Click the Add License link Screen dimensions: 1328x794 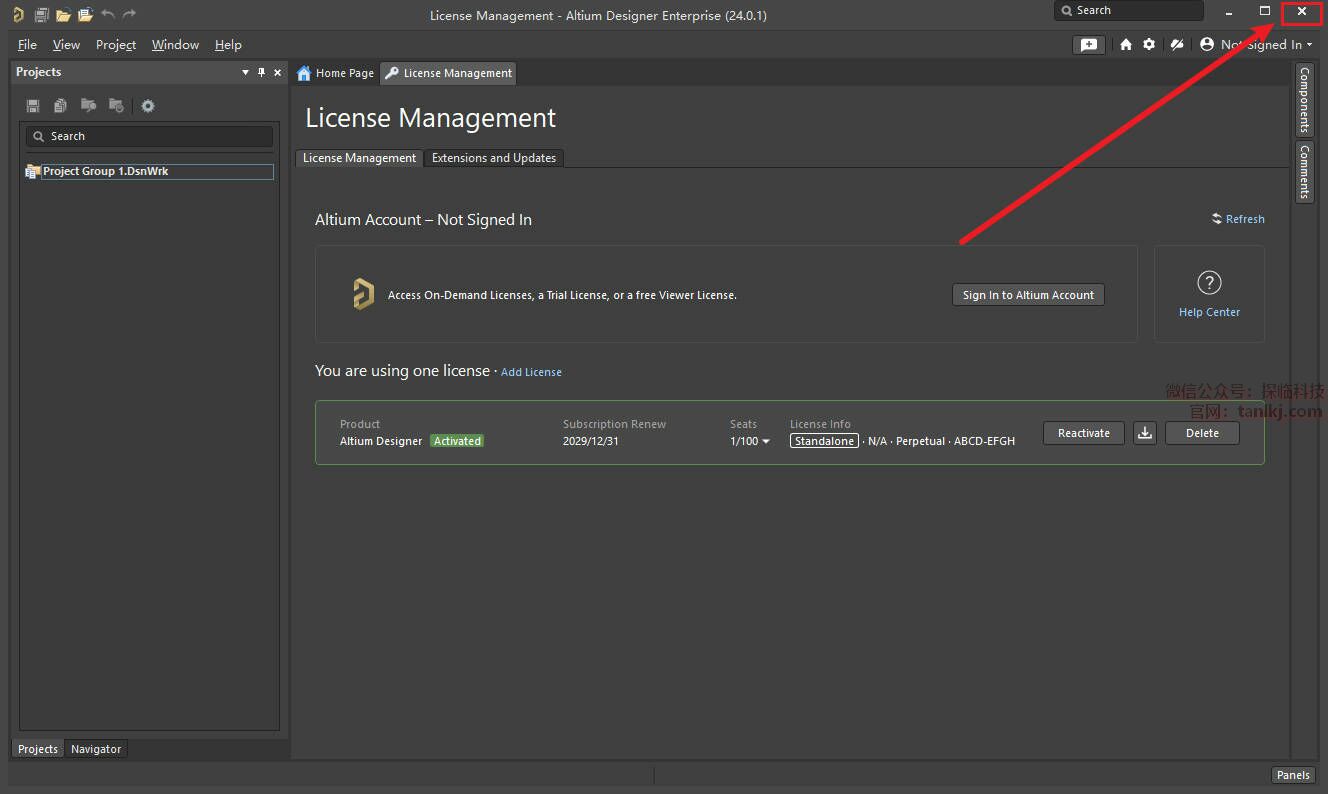531,372
